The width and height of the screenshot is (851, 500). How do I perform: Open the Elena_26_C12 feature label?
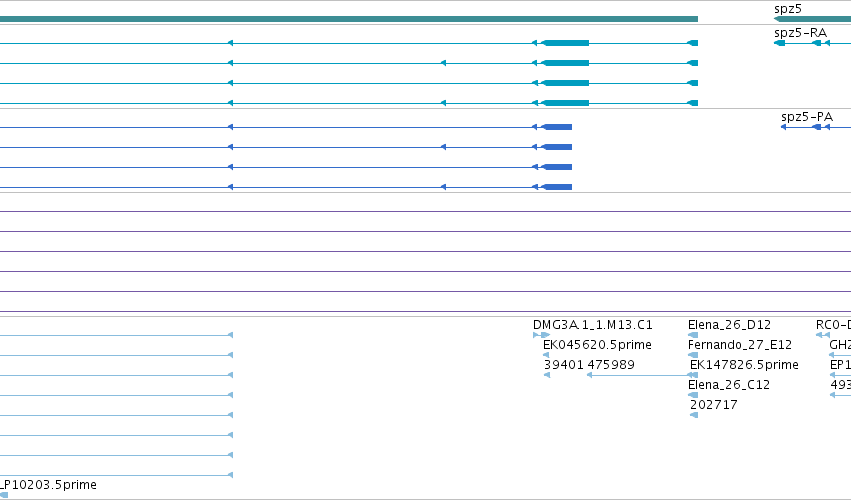click(729, 385)
